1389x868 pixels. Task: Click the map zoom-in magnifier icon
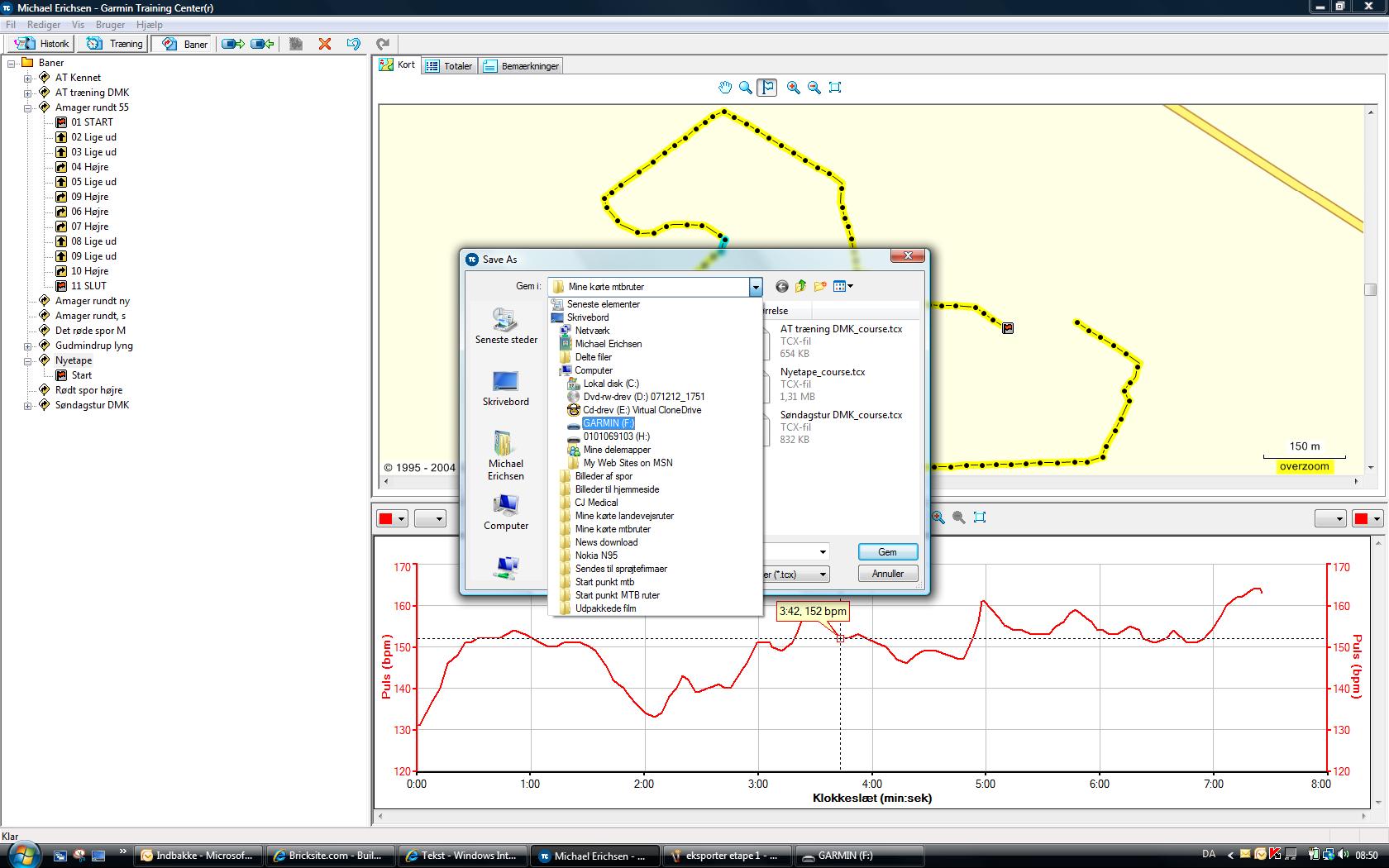pyautogui.click(x=794, y=88)
